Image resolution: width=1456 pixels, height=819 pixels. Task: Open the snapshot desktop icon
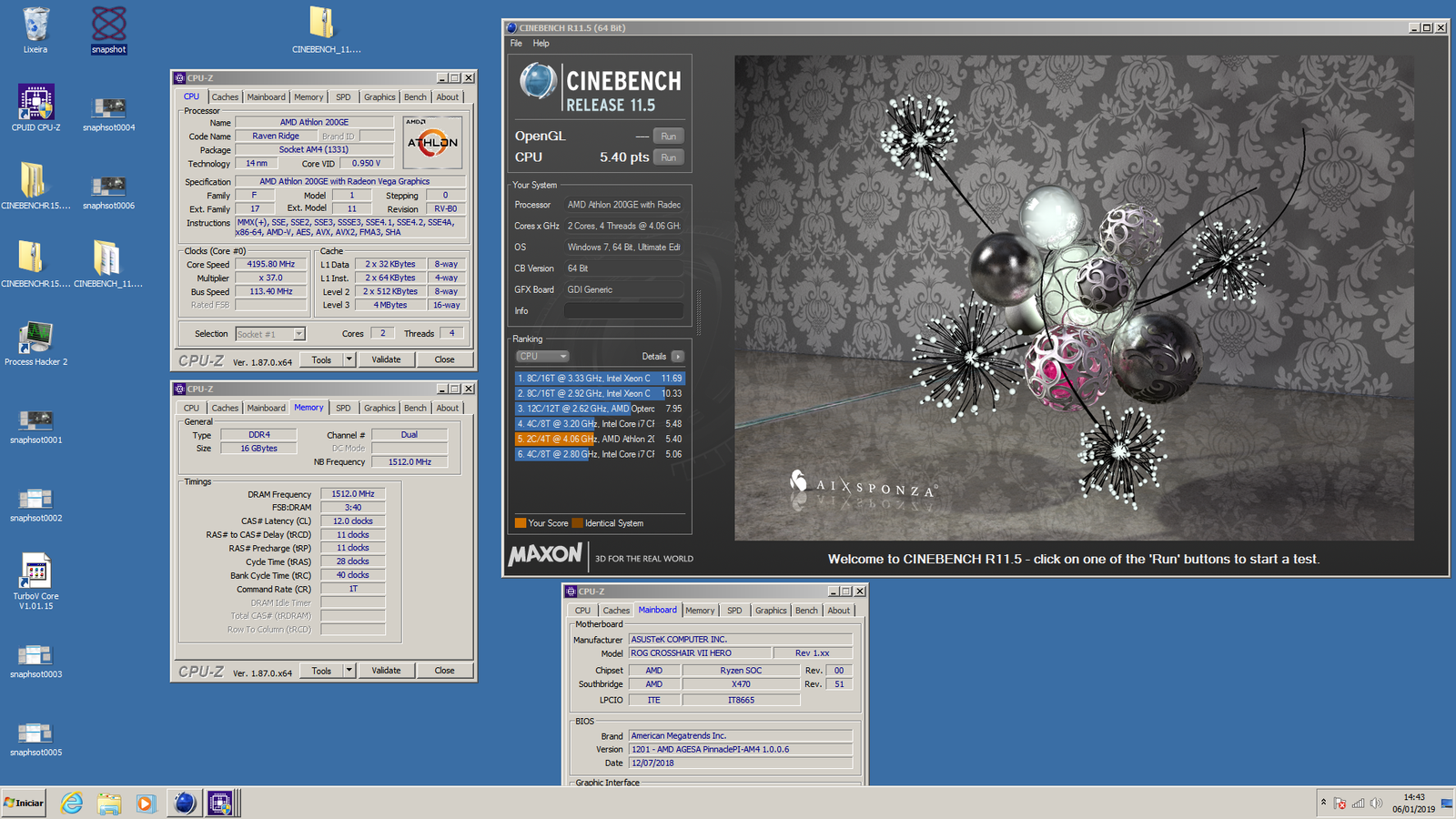[x=107, y=23]
